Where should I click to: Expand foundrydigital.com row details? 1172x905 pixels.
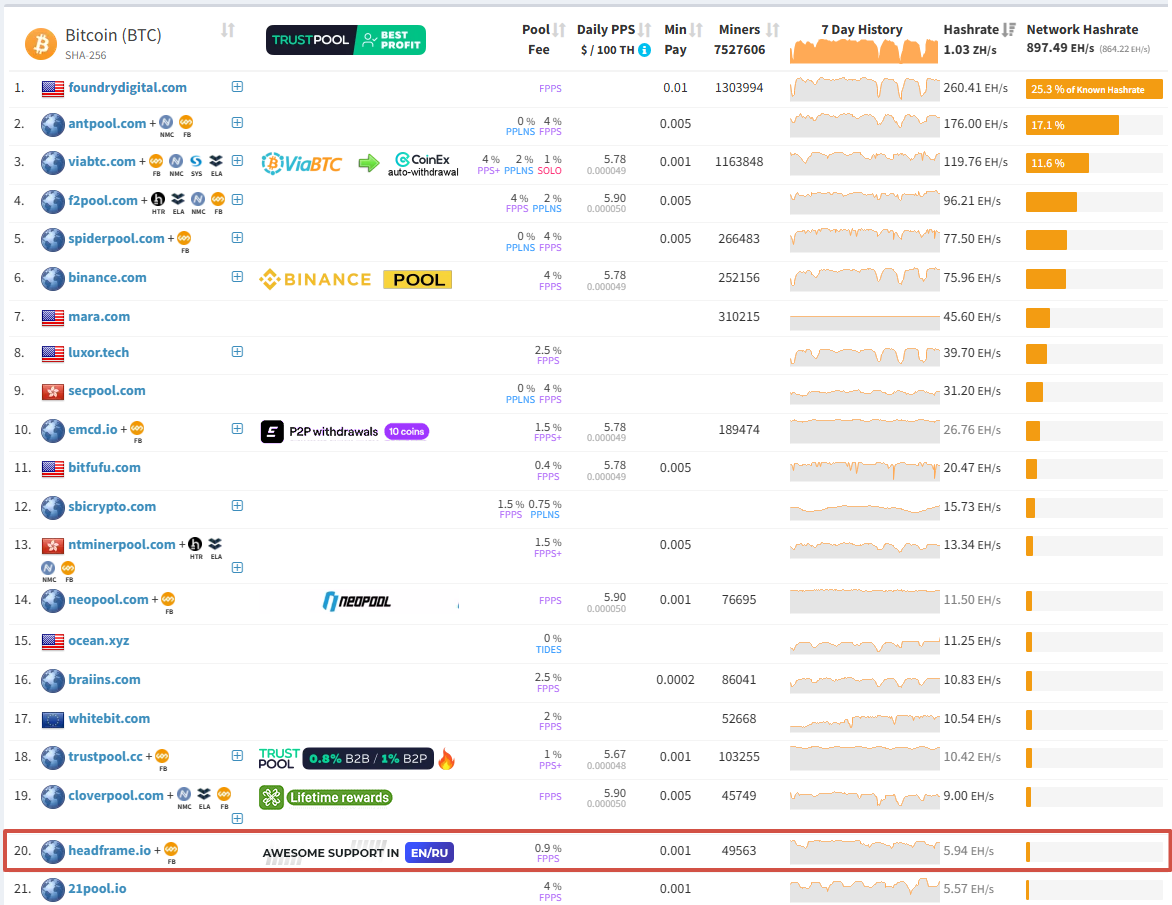(237, 87)
